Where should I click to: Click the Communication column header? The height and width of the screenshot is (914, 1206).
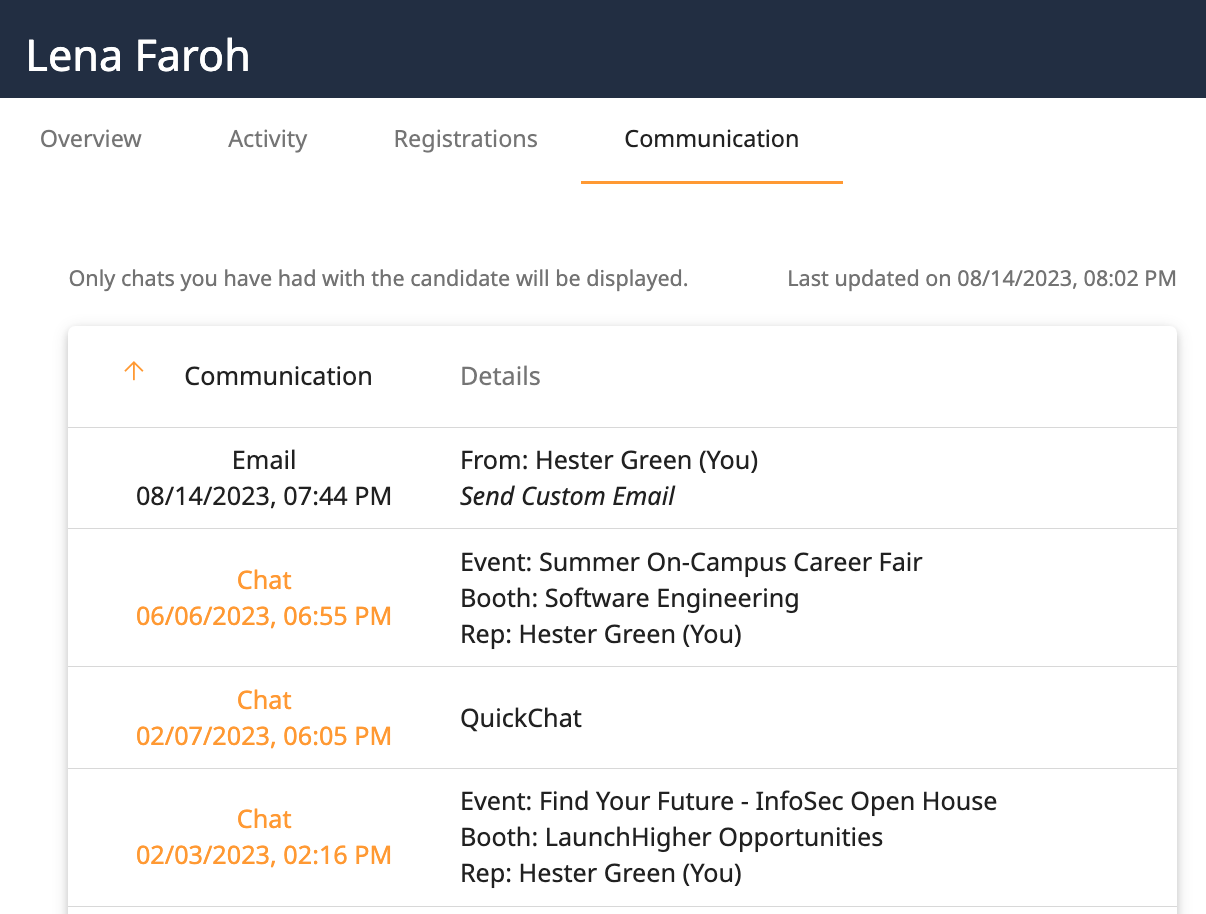278,376
